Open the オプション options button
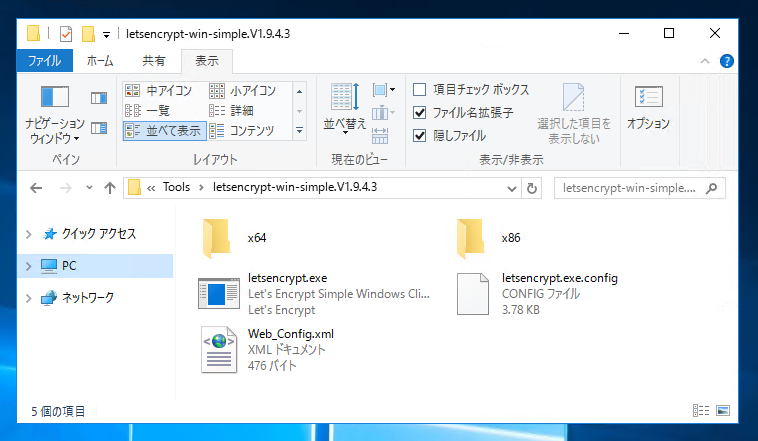 click(648, 108)
